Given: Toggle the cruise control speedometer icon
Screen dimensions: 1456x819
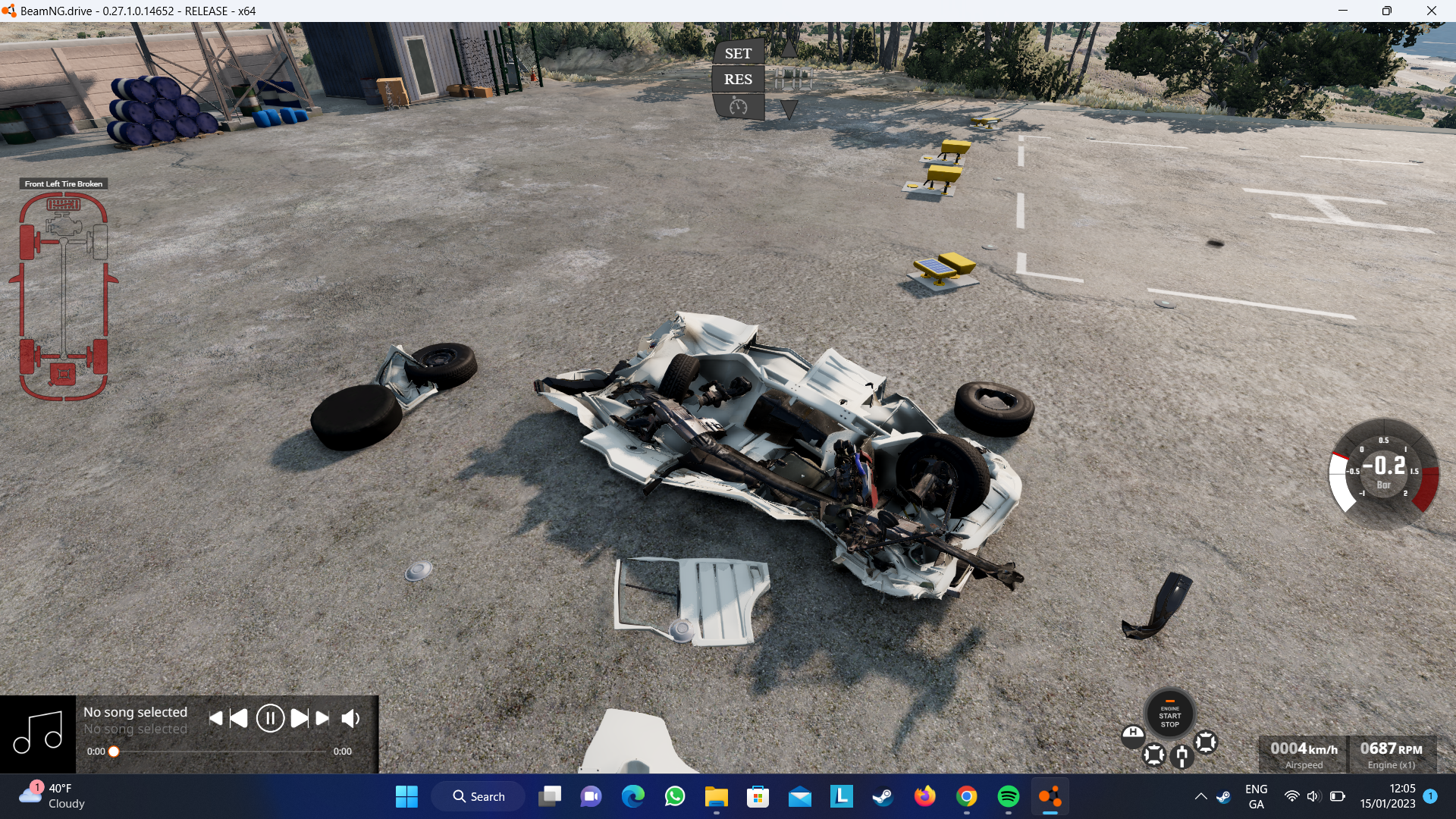Looking at the screenshot, I should coord(738,106).
